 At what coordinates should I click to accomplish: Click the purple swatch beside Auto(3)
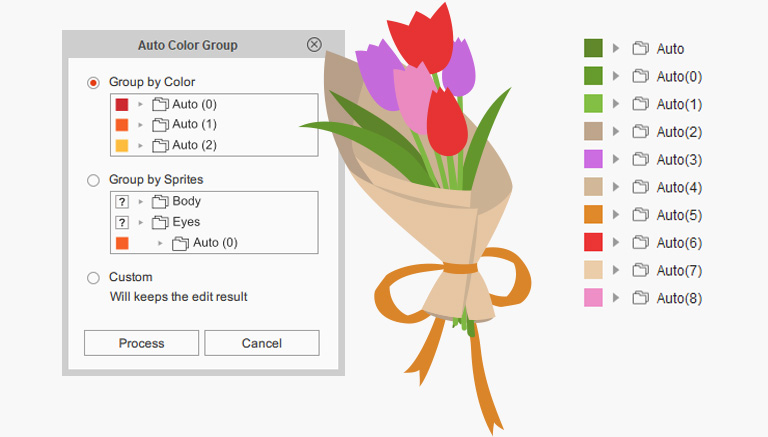point(593,159)
